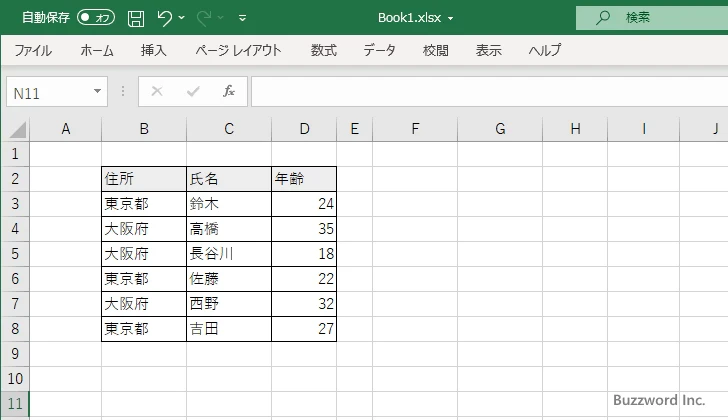The image size is (728, 420).
Task: Select column I header
Action: (644, 129)
